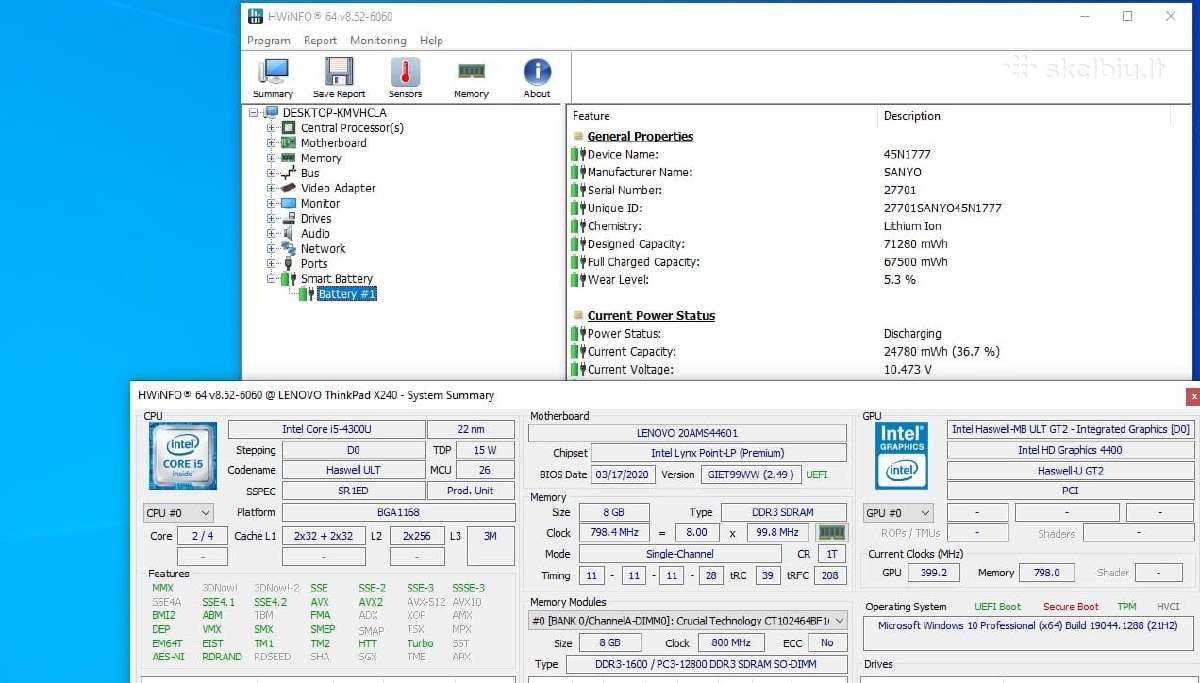Open the Monitoring menu
Screen dimensions: 1200x683
pyautogui.click(x=378, y=41)
